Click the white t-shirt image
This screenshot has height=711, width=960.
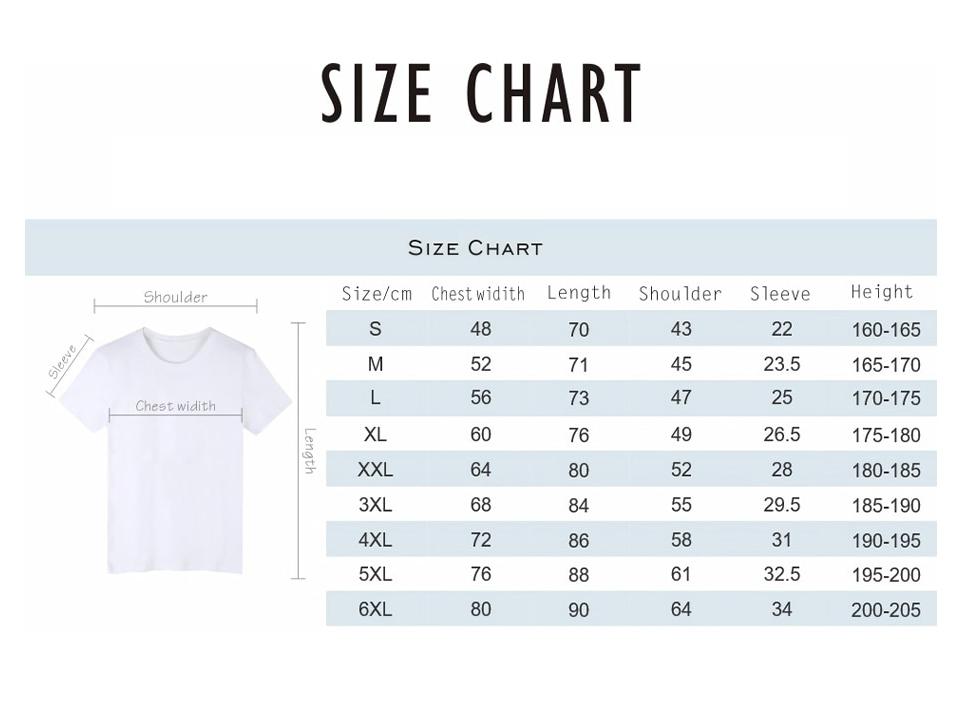[x=176, y=451]
